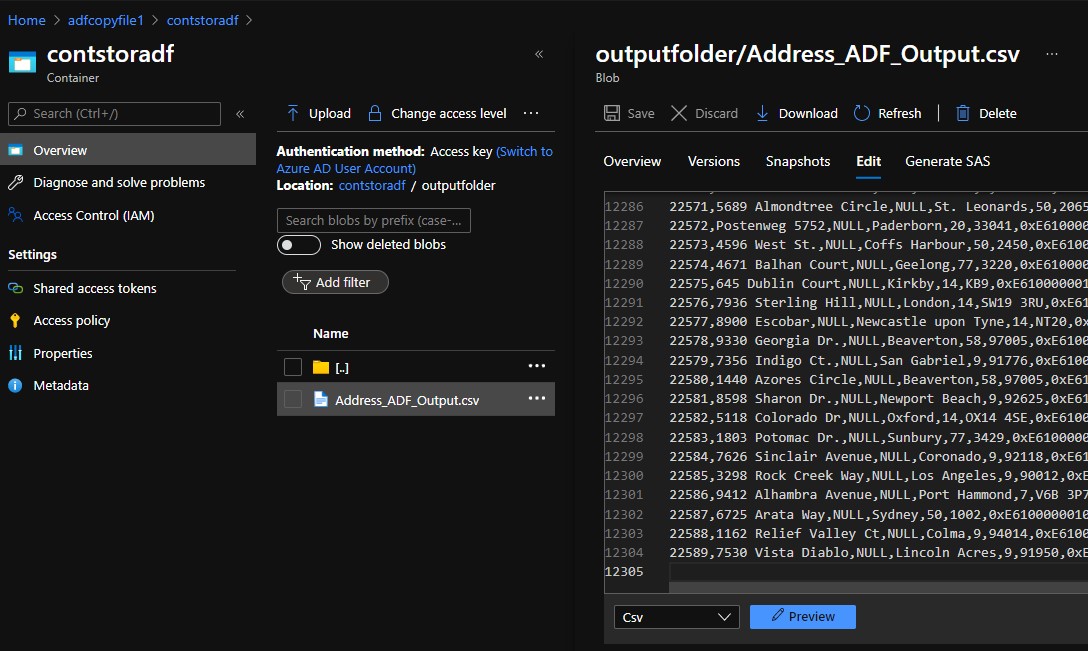
Task: Click the Search blobs by prefix field
Action: [x=373, y=220]
